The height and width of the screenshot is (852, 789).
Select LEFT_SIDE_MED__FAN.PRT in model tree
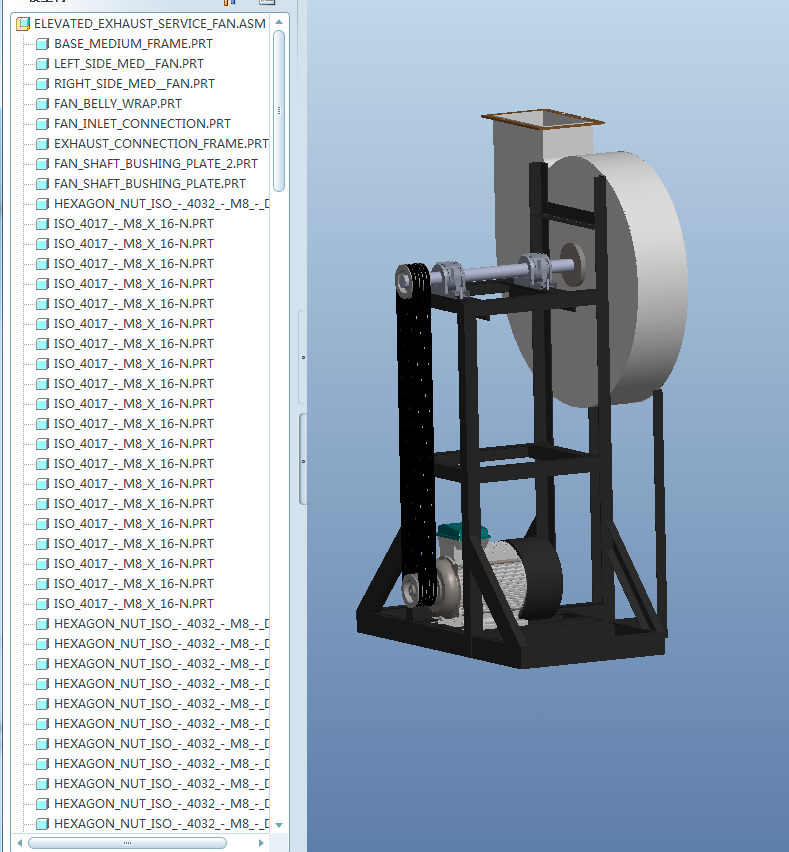(x=129, y=64)
